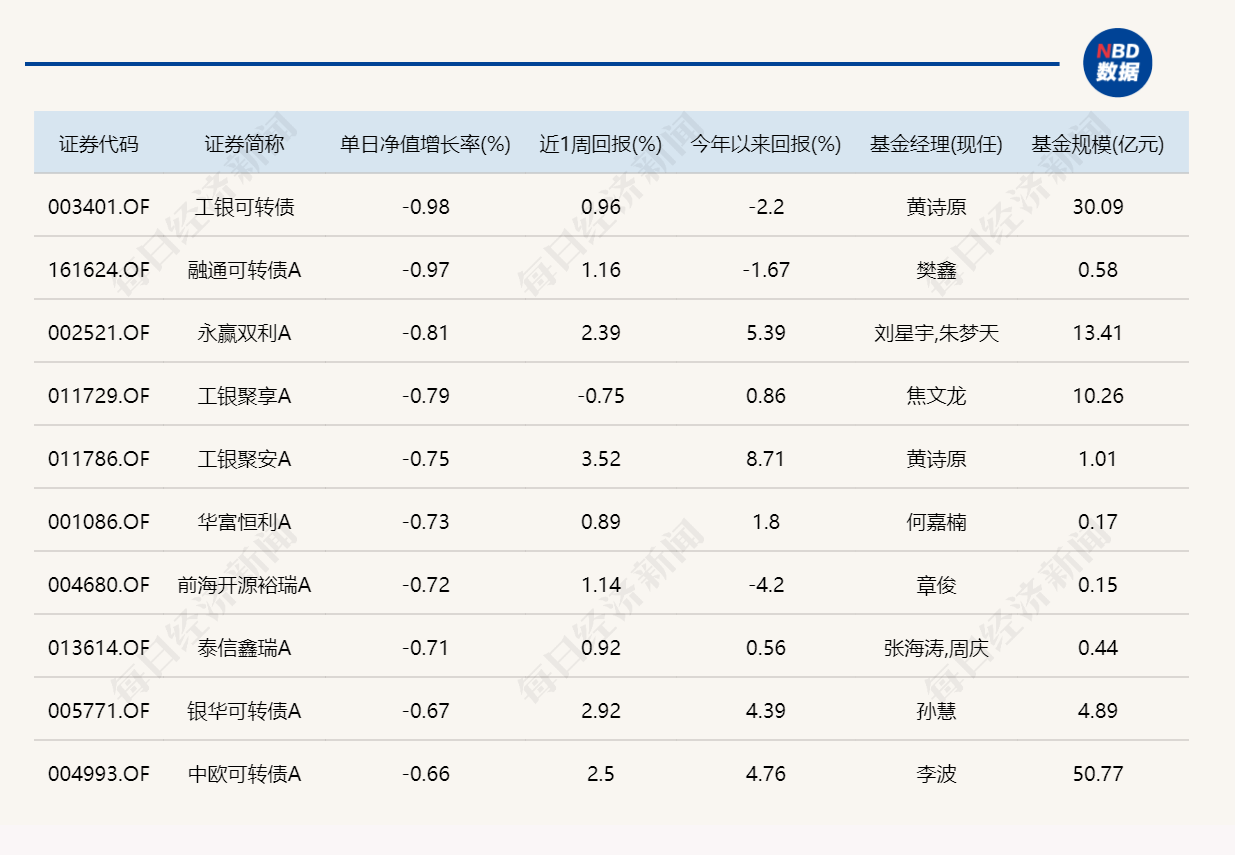Click daily growth value -0.81

[426, 333]
